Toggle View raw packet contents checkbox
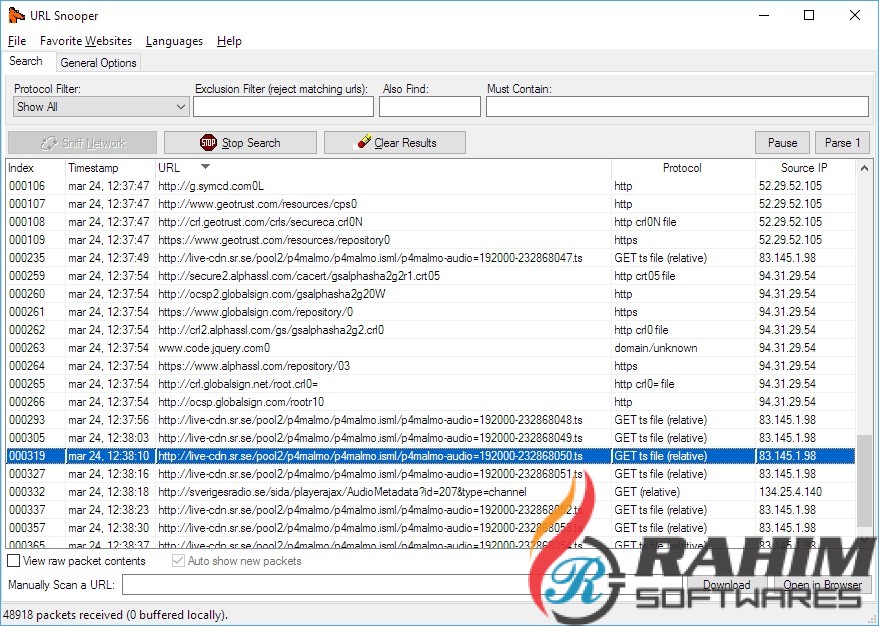 tap(13, 560)
